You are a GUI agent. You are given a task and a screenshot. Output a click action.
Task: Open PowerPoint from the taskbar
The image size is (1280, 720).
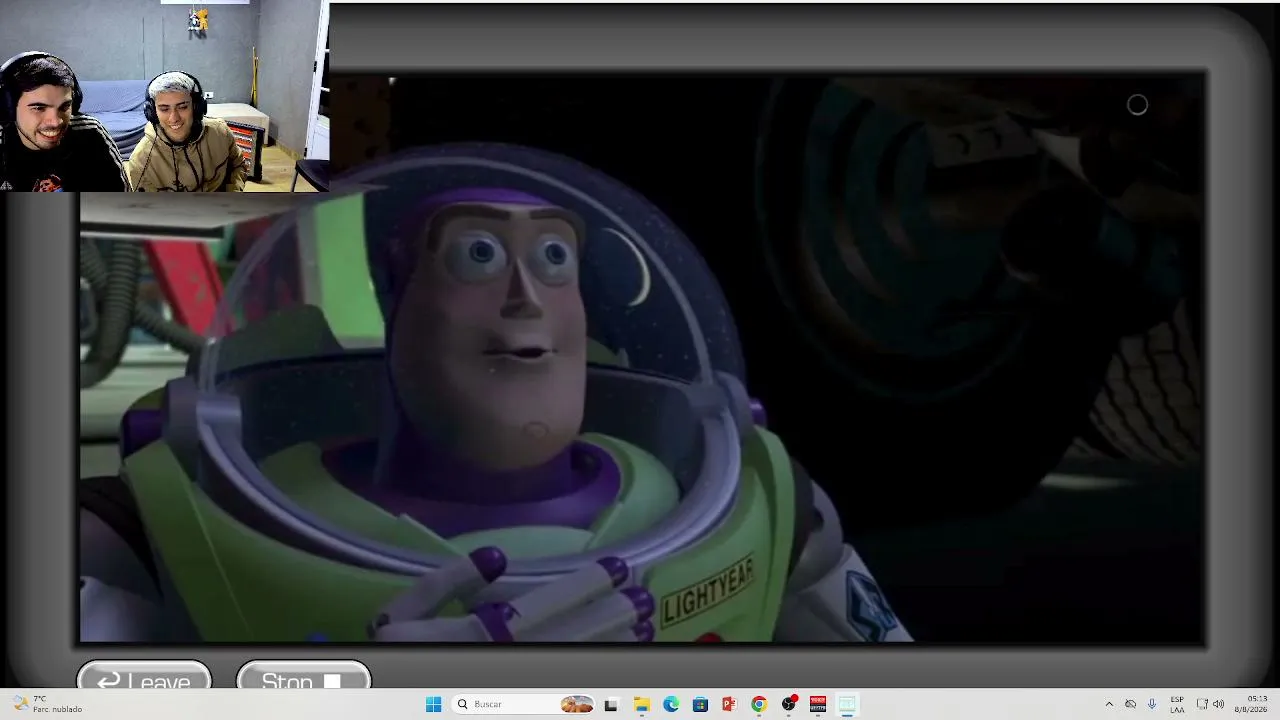coord(729,704)
